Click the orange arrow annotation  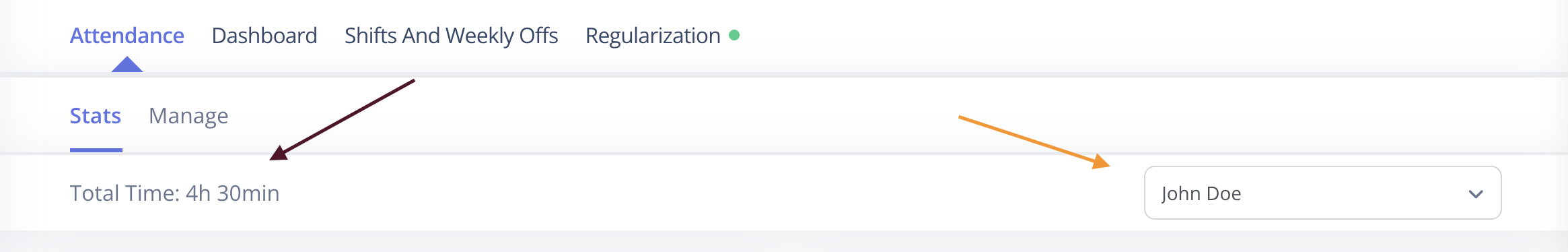click(1034, 142)
